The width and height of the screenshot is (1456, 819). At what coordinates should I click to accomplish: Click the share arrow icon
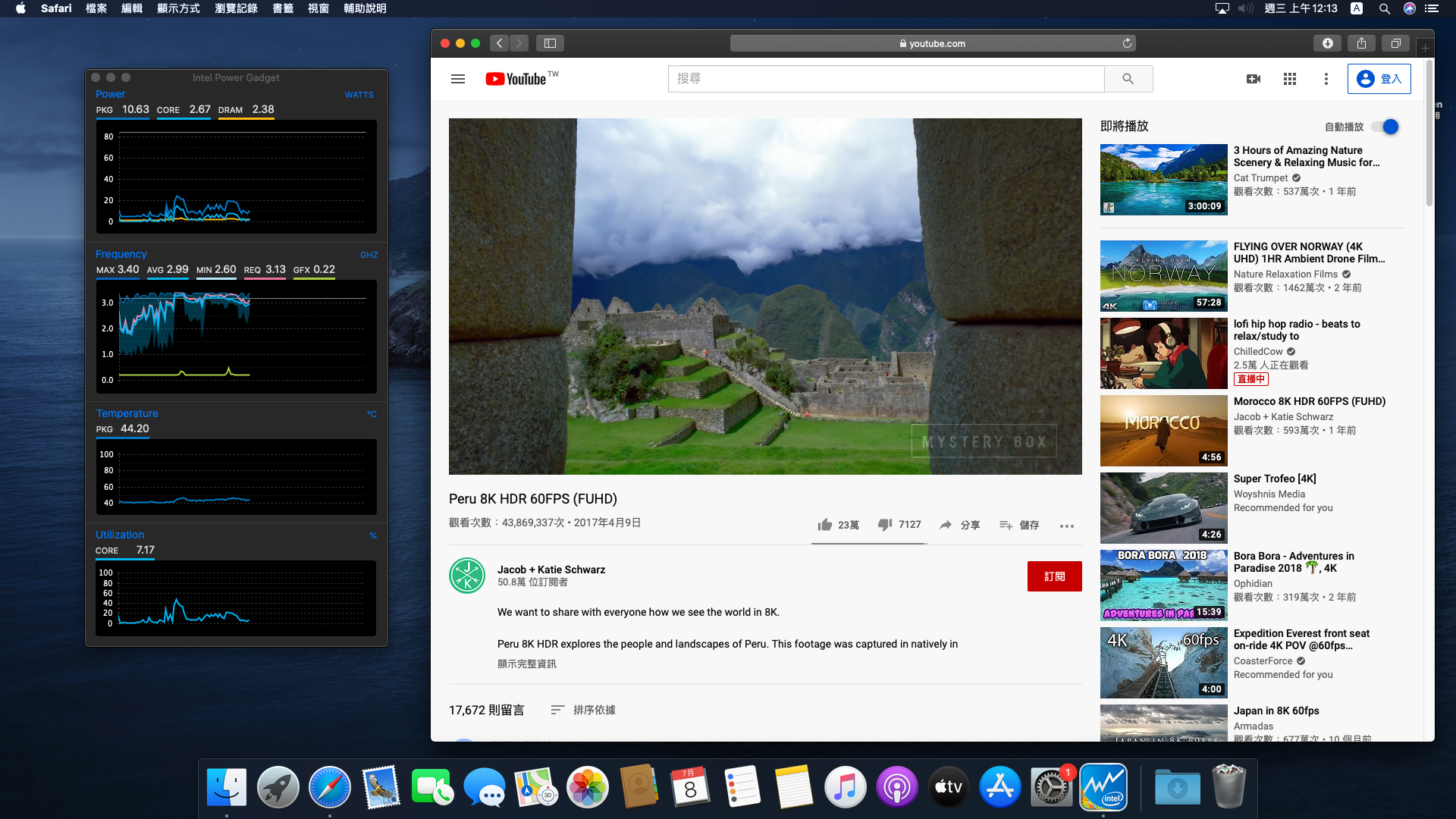(946, 525)
